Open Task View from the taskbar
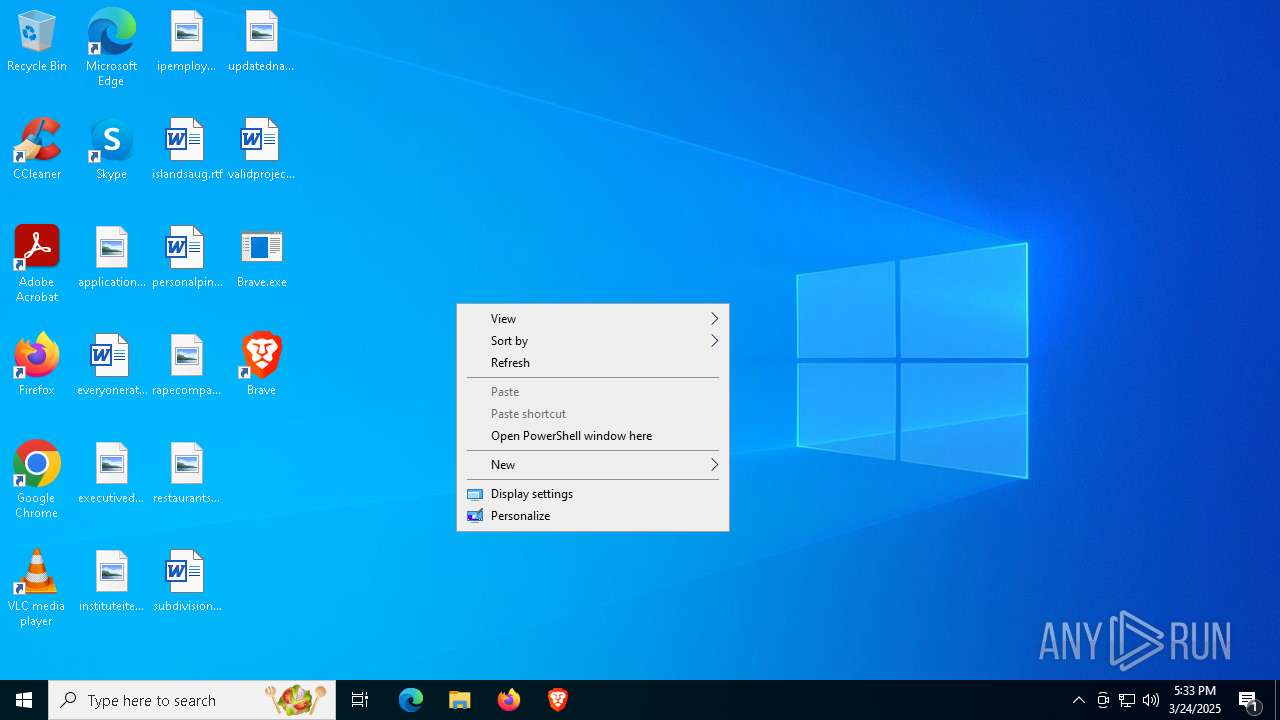1280x720 pixels. click(360, 700)
